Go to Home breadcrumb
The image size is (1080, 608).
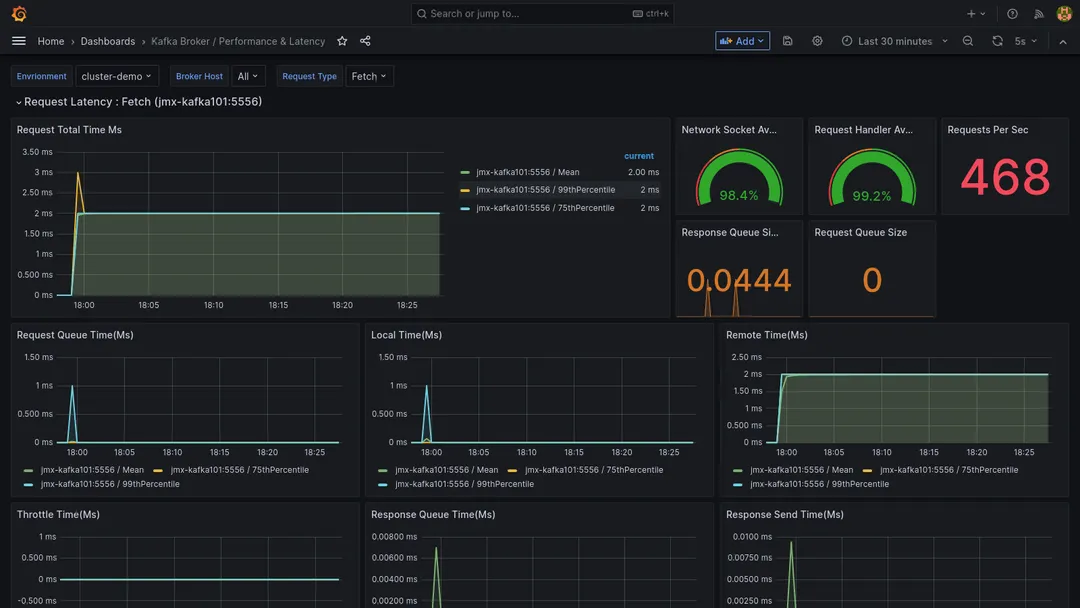51,41
